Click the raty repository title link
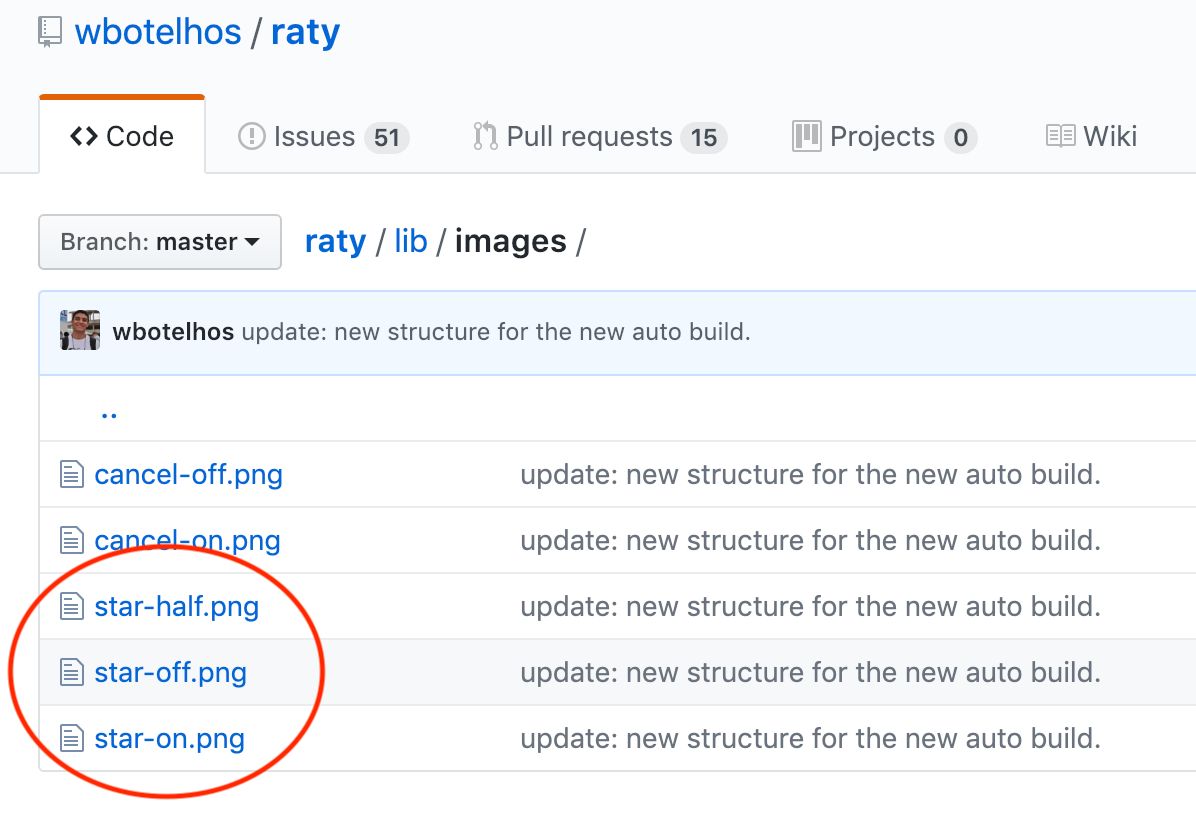Viewport: 1196px width, 826px height. tap(305, 32)
